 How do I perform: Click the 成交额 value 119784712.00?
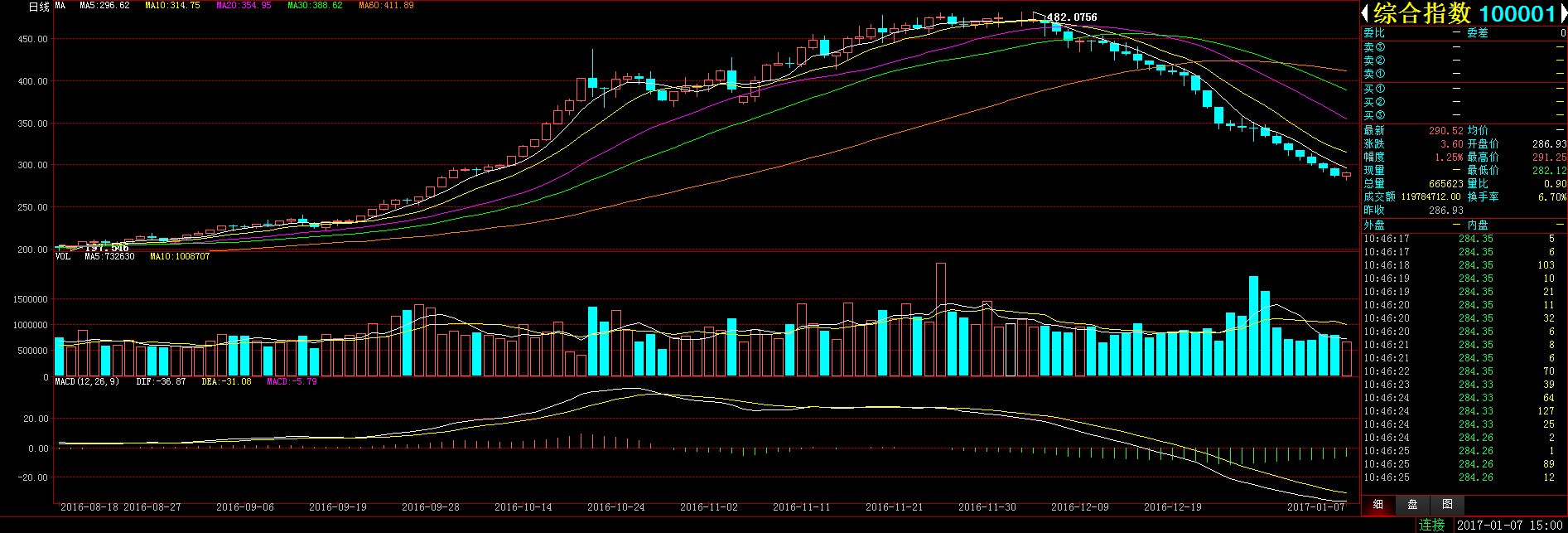1431,197
